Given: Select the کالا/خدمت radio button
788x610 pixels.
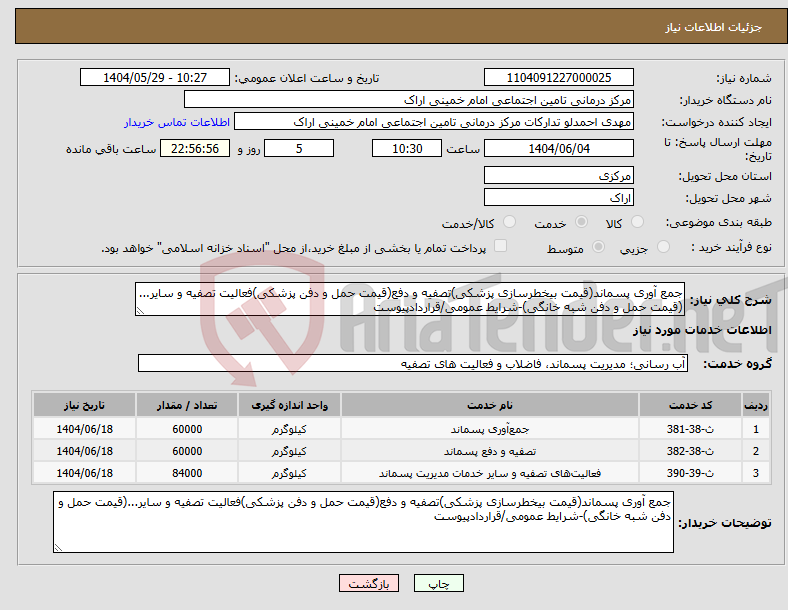Looking at the screenshot, I should pyautogui.click(x=510, y=222).
